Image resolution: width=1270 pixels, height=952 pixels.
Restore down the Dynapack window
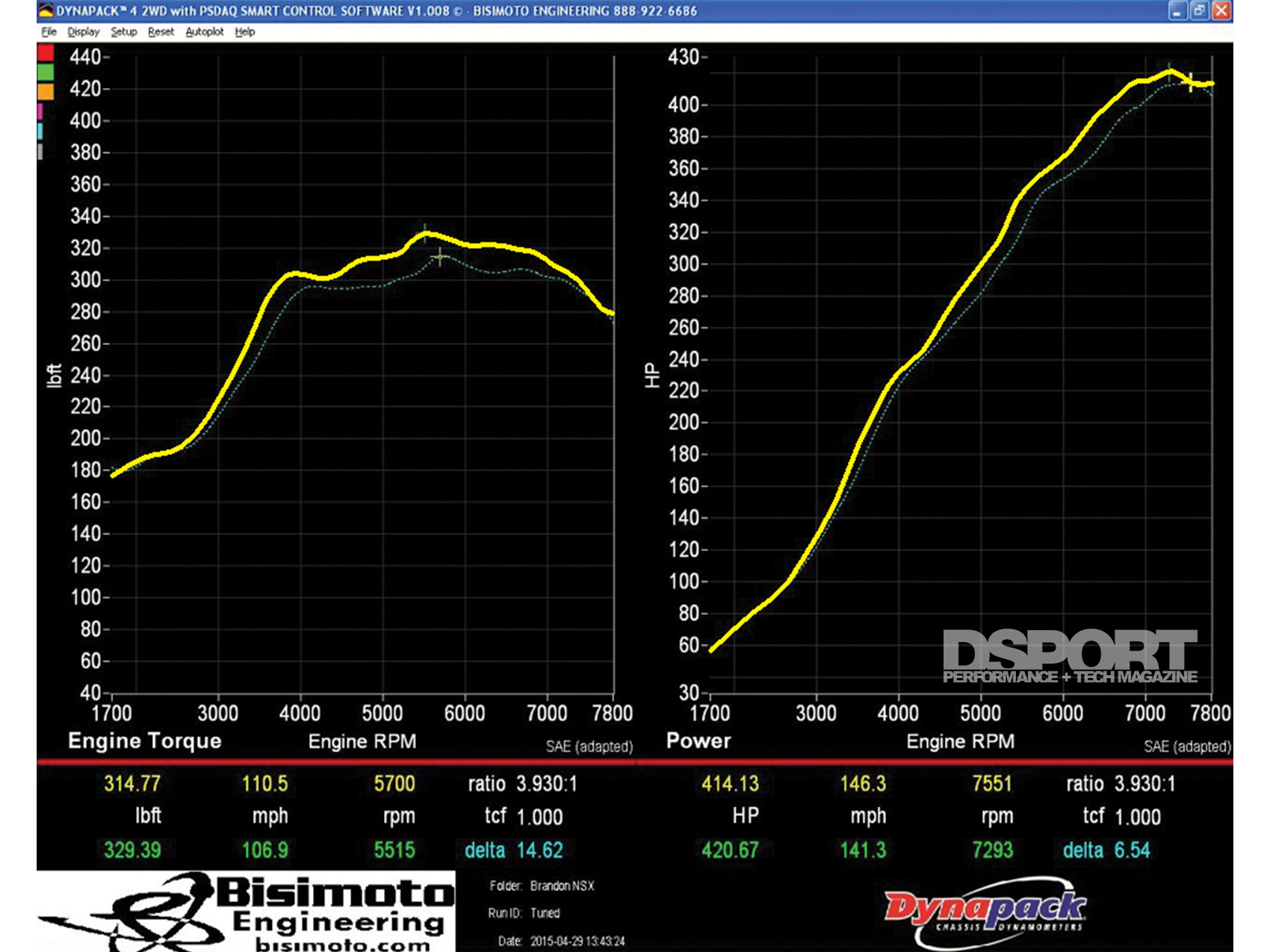coord(1199,10)
